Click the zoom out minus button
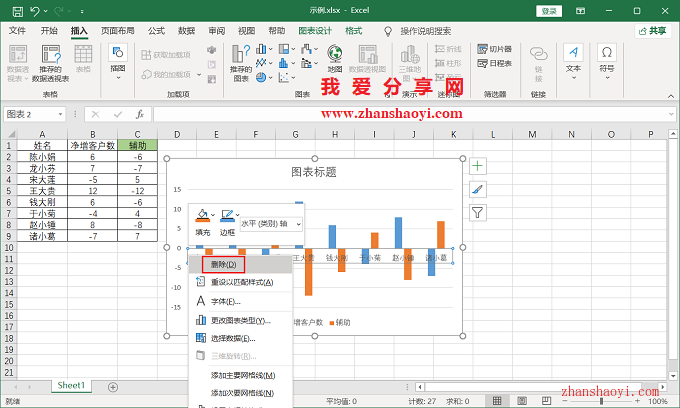Screen dimensions: 680x408 click(566, 401)
